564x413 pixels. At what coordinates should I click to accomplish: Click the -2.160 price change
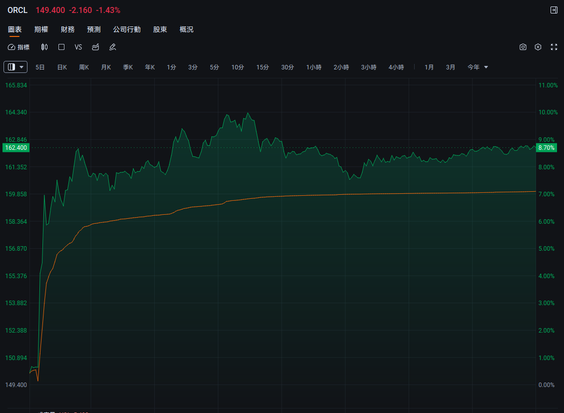click(81, 10)
